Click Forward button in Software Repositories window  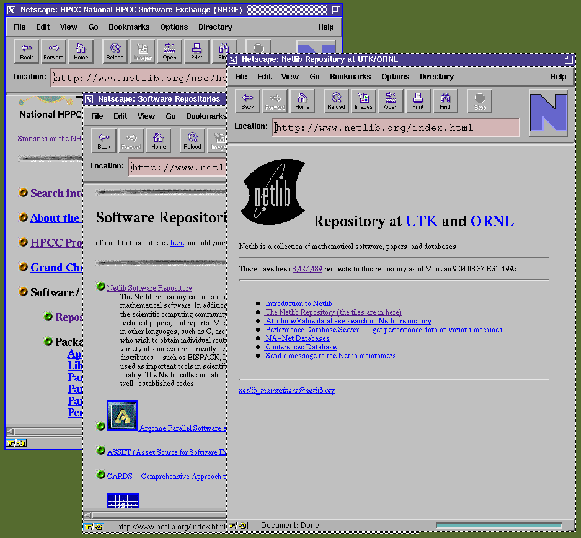(131, 140)
